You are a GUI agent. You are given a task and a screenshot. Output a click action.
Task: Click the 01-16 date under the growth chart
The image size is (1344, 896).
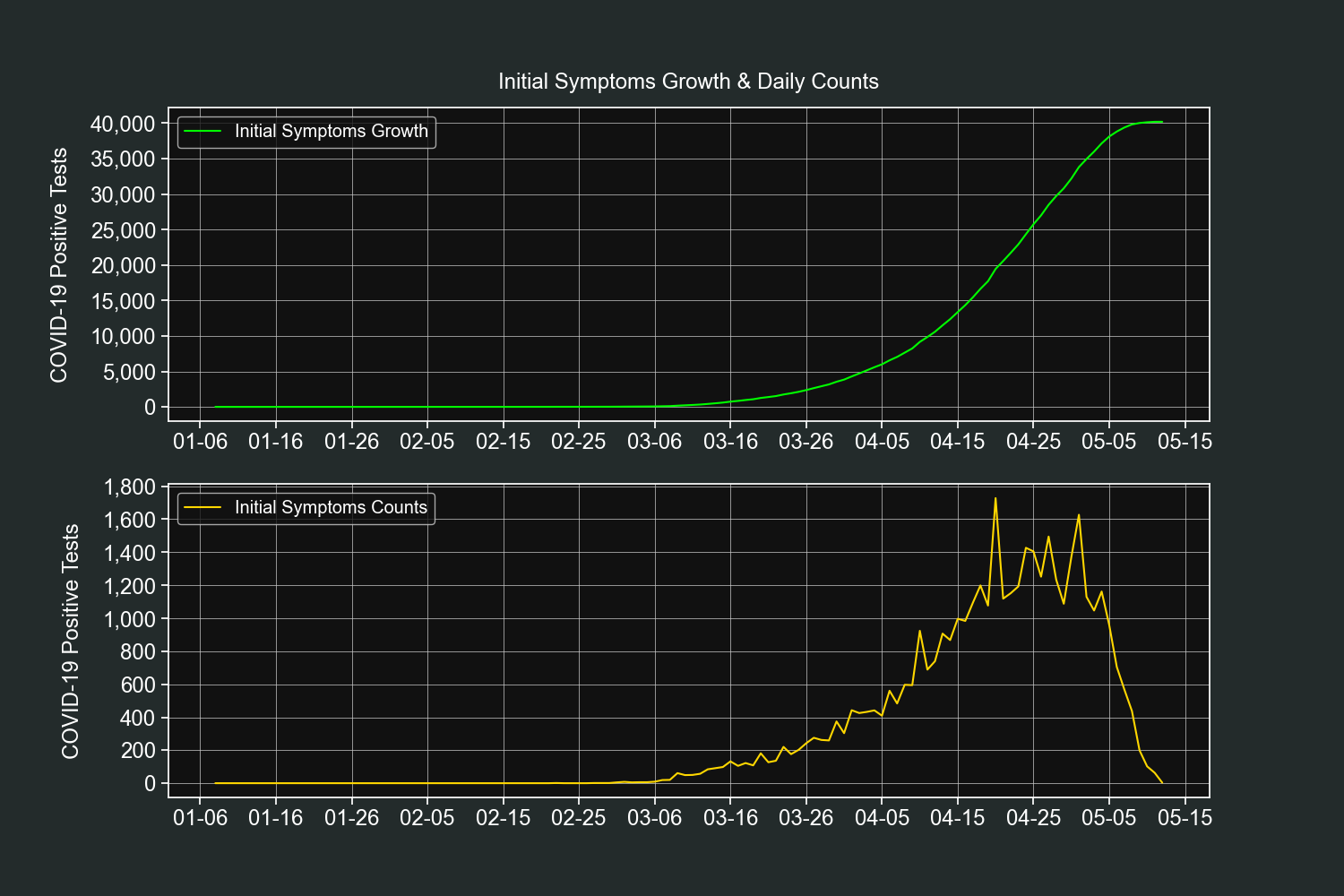pos(276,442)
